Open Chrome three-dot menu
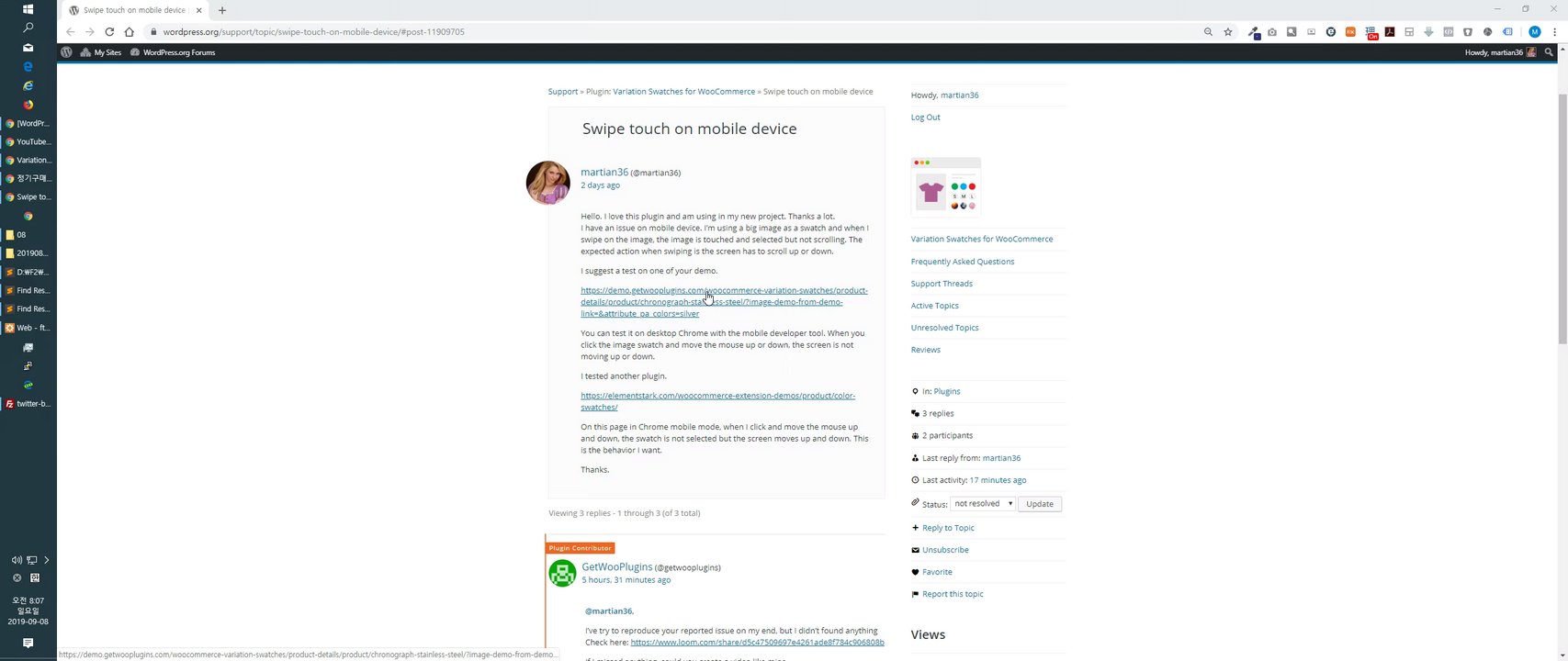Screen dimensions: 1568x661 click(1553, 32)
